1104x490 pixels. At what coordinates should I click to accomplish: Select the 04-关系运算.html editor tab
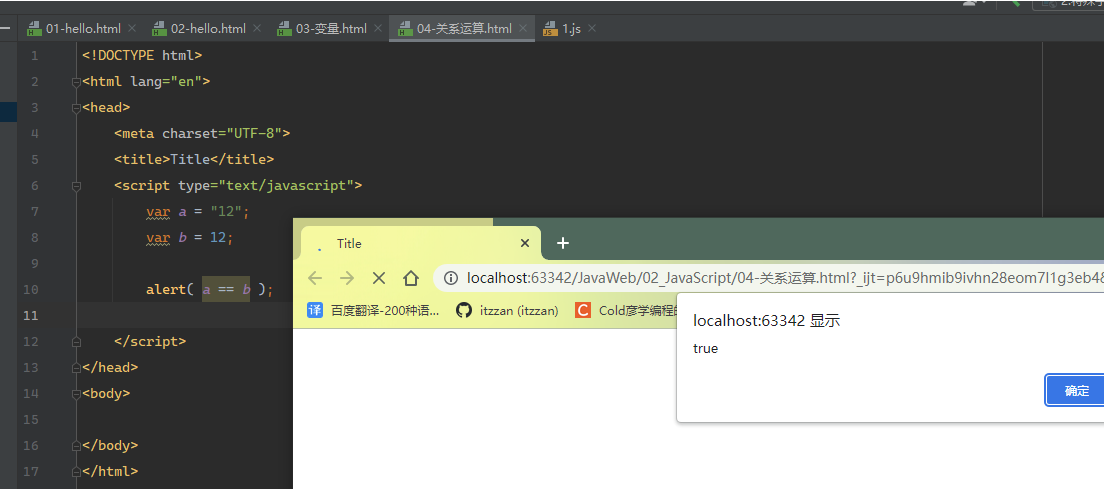click(464, 29)
